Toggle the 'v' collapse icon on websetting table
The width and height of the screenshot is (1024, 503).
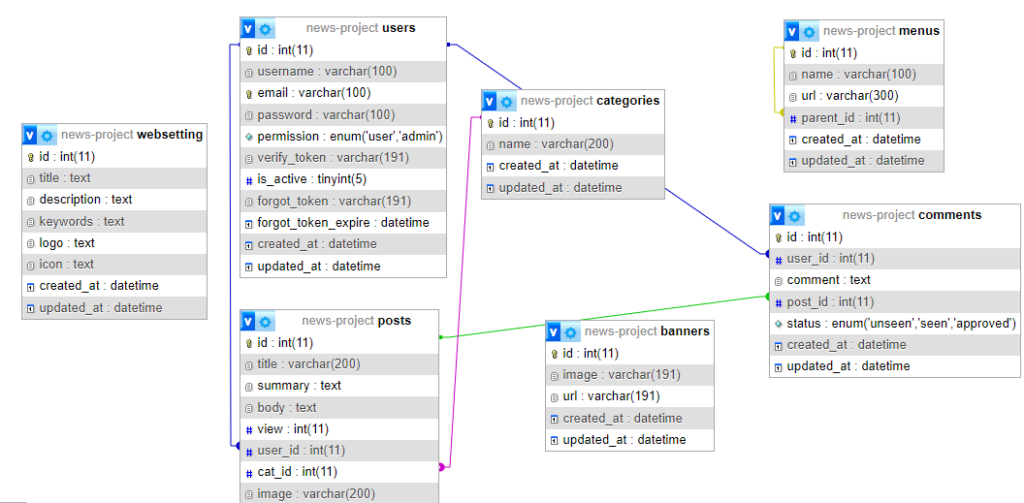[x=29, y=136]
